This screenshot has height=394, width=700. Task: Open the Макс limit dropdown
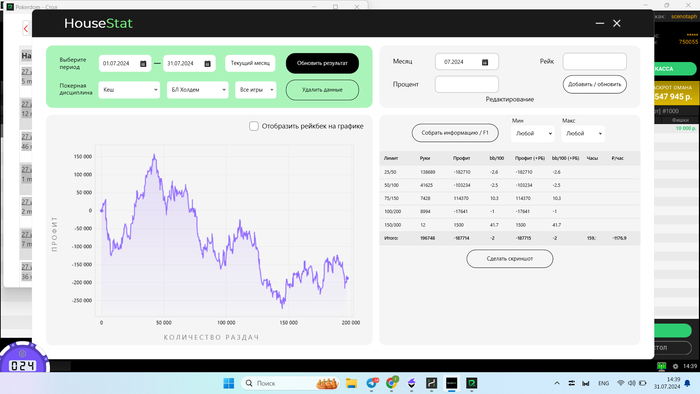pyautogui.click(x=583, y=133)
